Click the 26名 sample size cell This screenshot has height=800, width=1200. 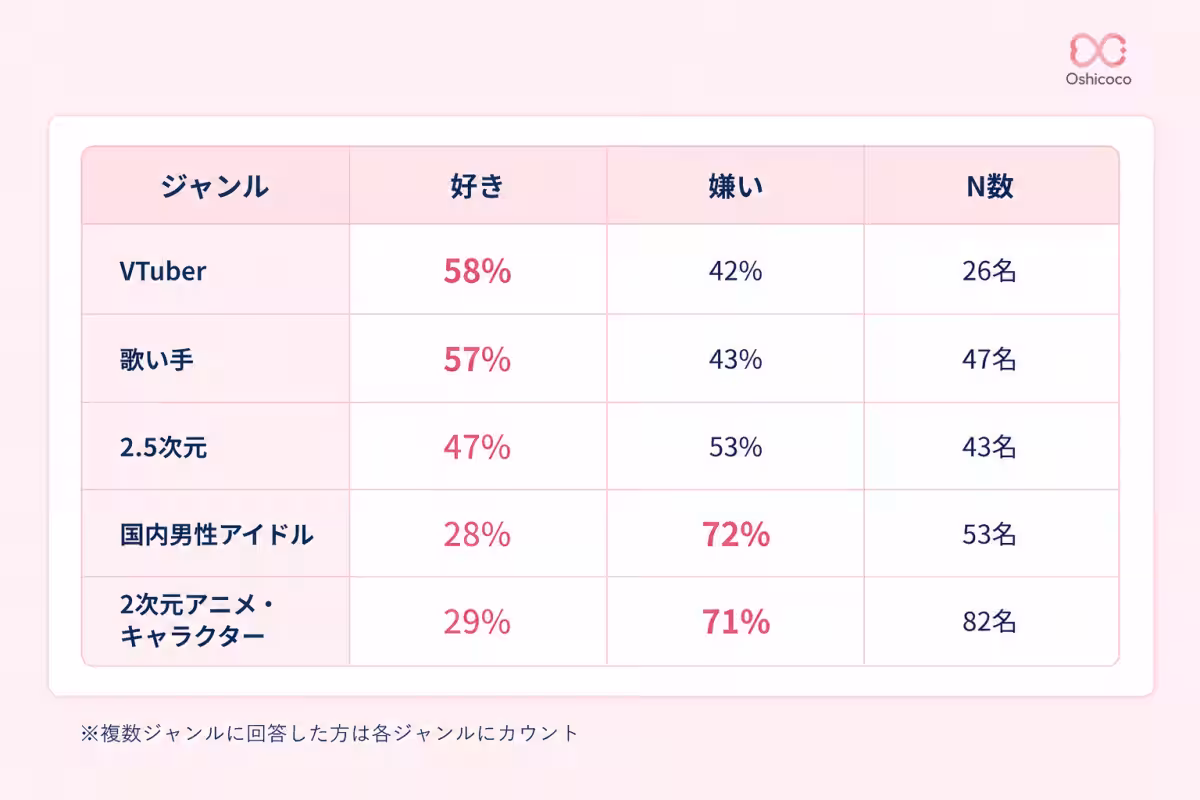(x=990, y=271)
